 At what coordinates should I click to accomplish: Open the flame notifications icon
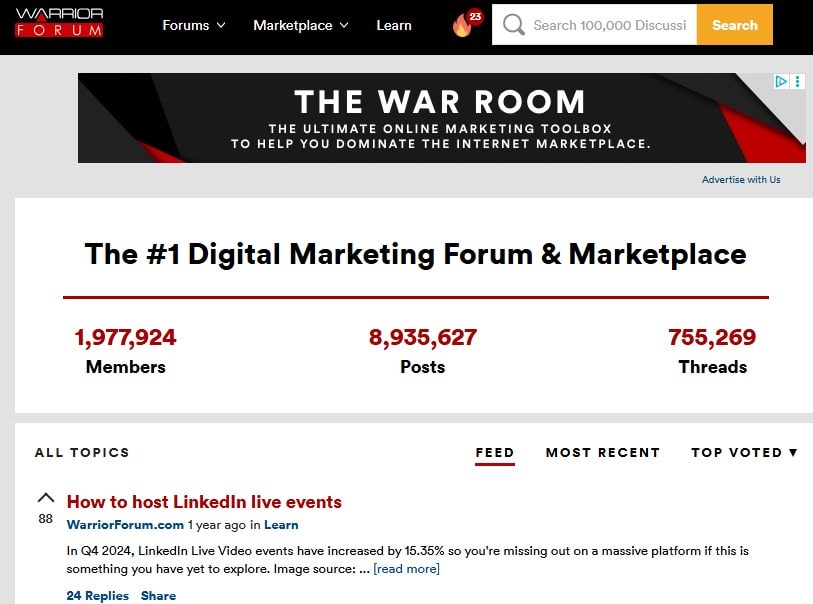[x=461, y=29]
